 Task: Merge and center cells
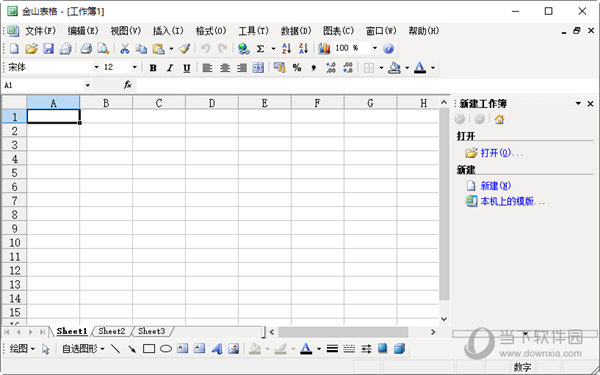pyautogui.click(x=258, y=68)
